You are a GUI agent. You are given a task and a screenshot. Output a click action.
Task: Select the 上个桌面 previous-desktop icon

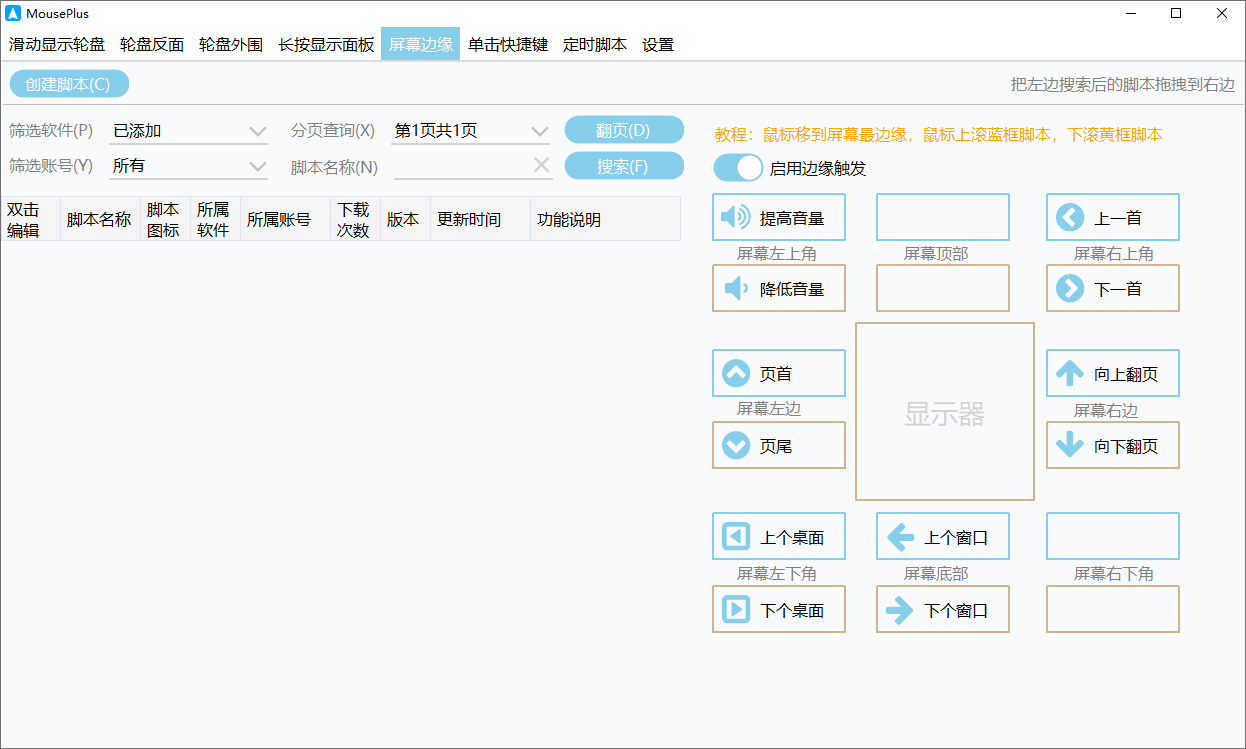point(735,536)
